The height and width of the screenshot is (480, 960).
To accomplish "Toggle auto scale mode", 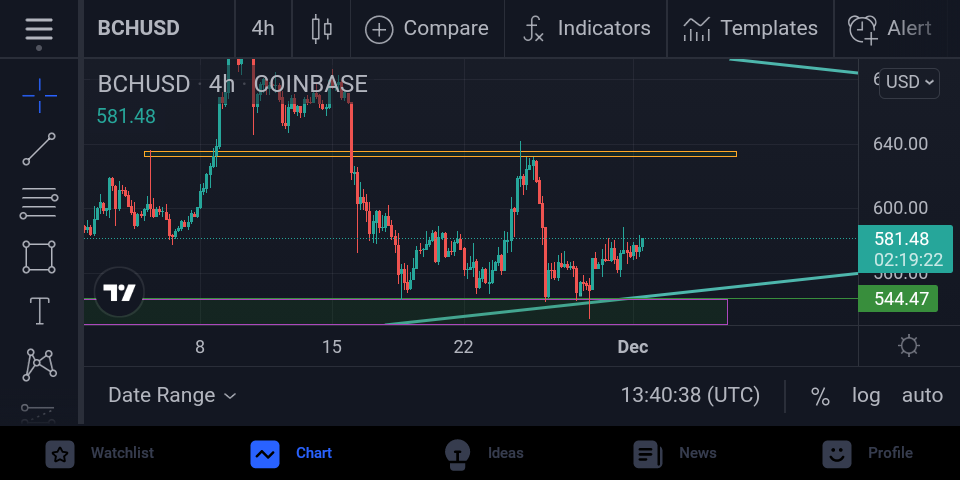I will 922,396.
